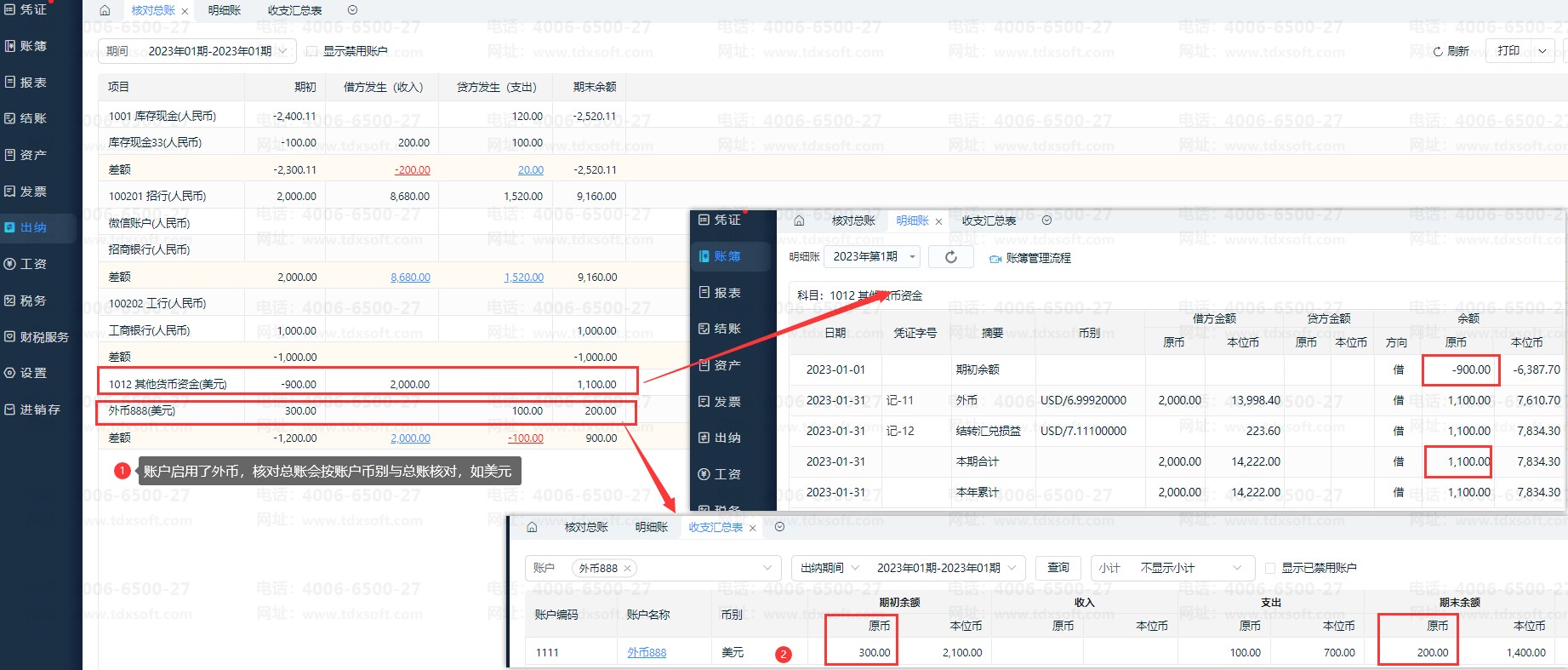Select 工资 in the left sidebar
1568x670 pixels.
33,264
